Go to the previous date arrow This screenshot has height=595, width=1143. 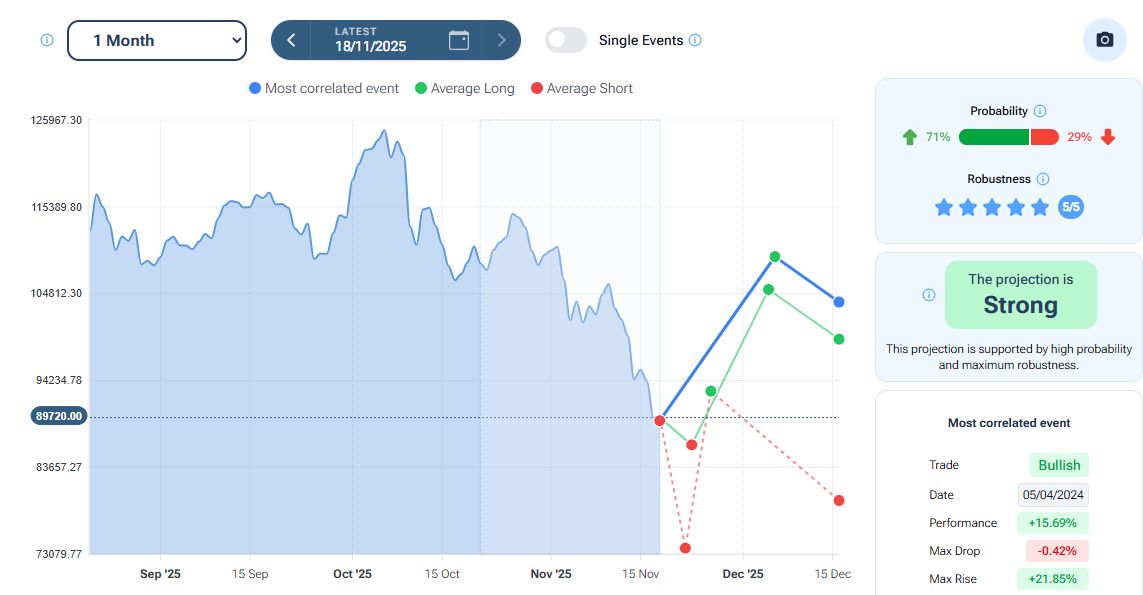[291, 40]
